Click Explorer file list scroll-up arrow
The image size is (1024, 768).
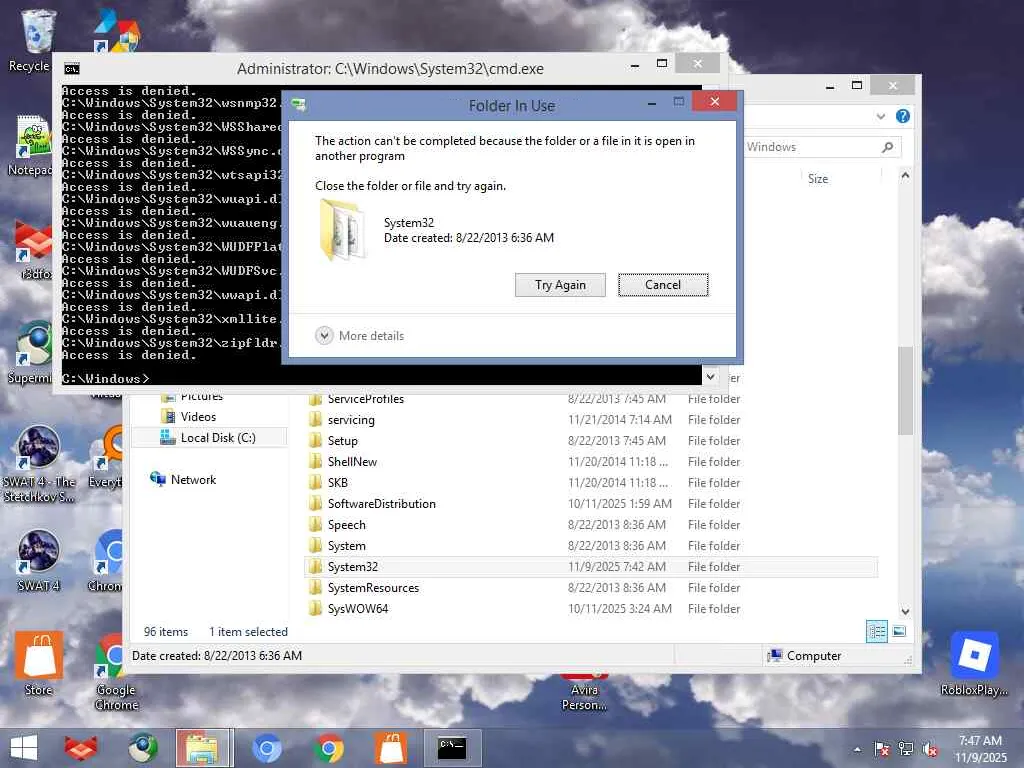tap(905, 175)
